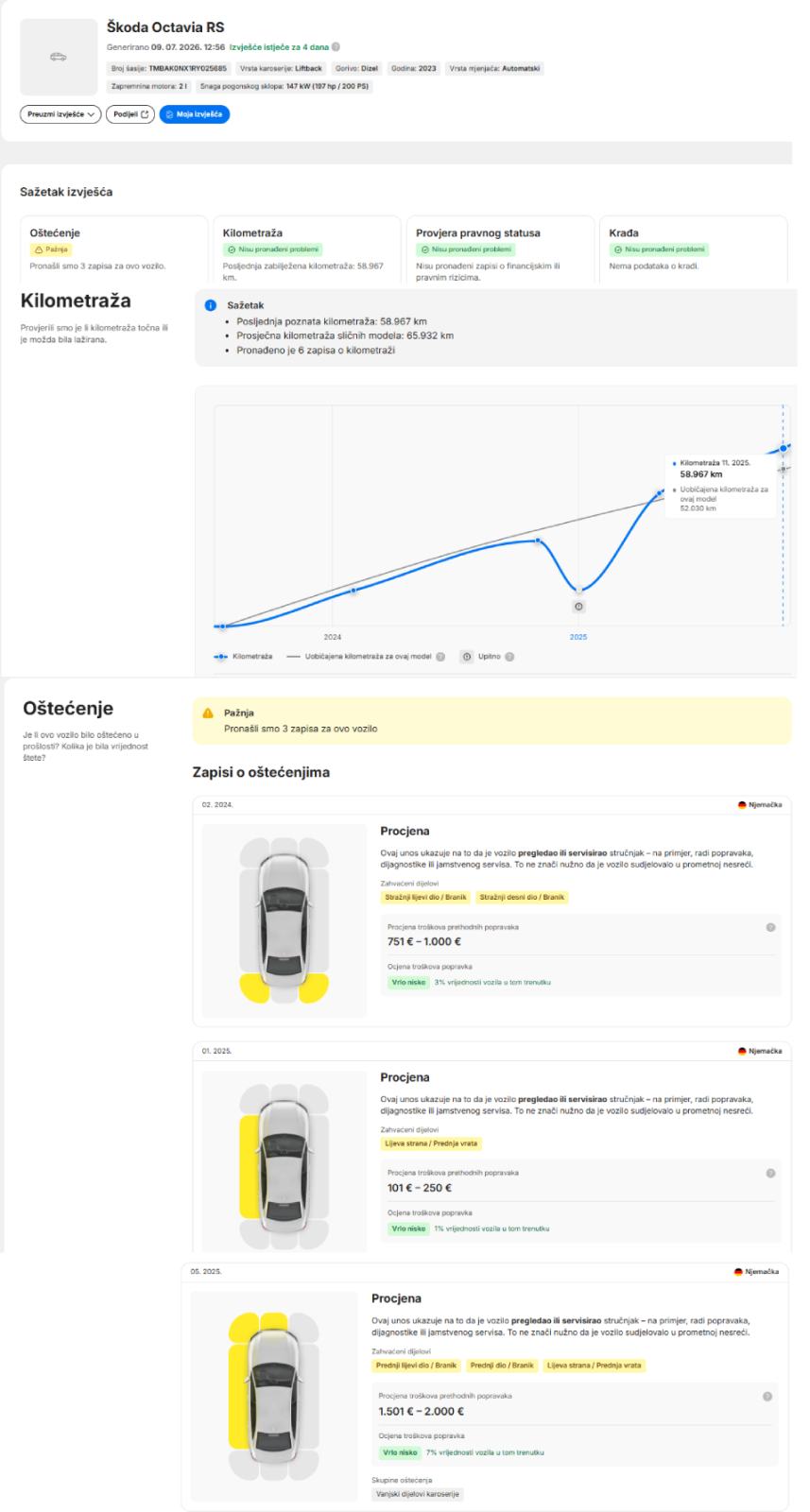Image resolution: width=810 pixels, height=1512 pixels.
Task: Open the Krađa summary card
Action: pyautogui.click(x=694, y=249)
